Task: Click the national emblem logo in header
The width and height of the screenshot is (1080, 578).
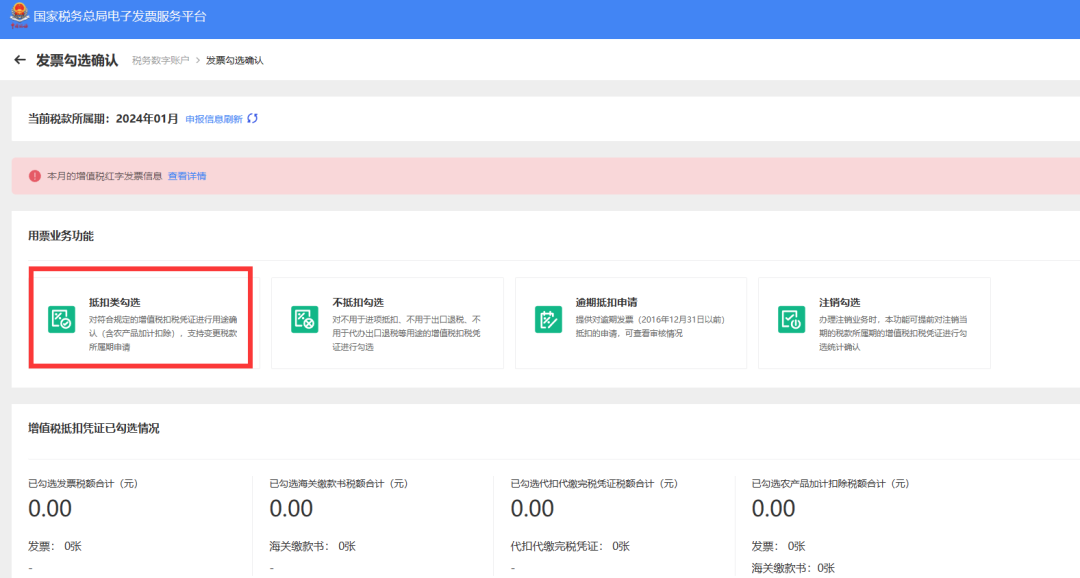Action: coord(19,16)
